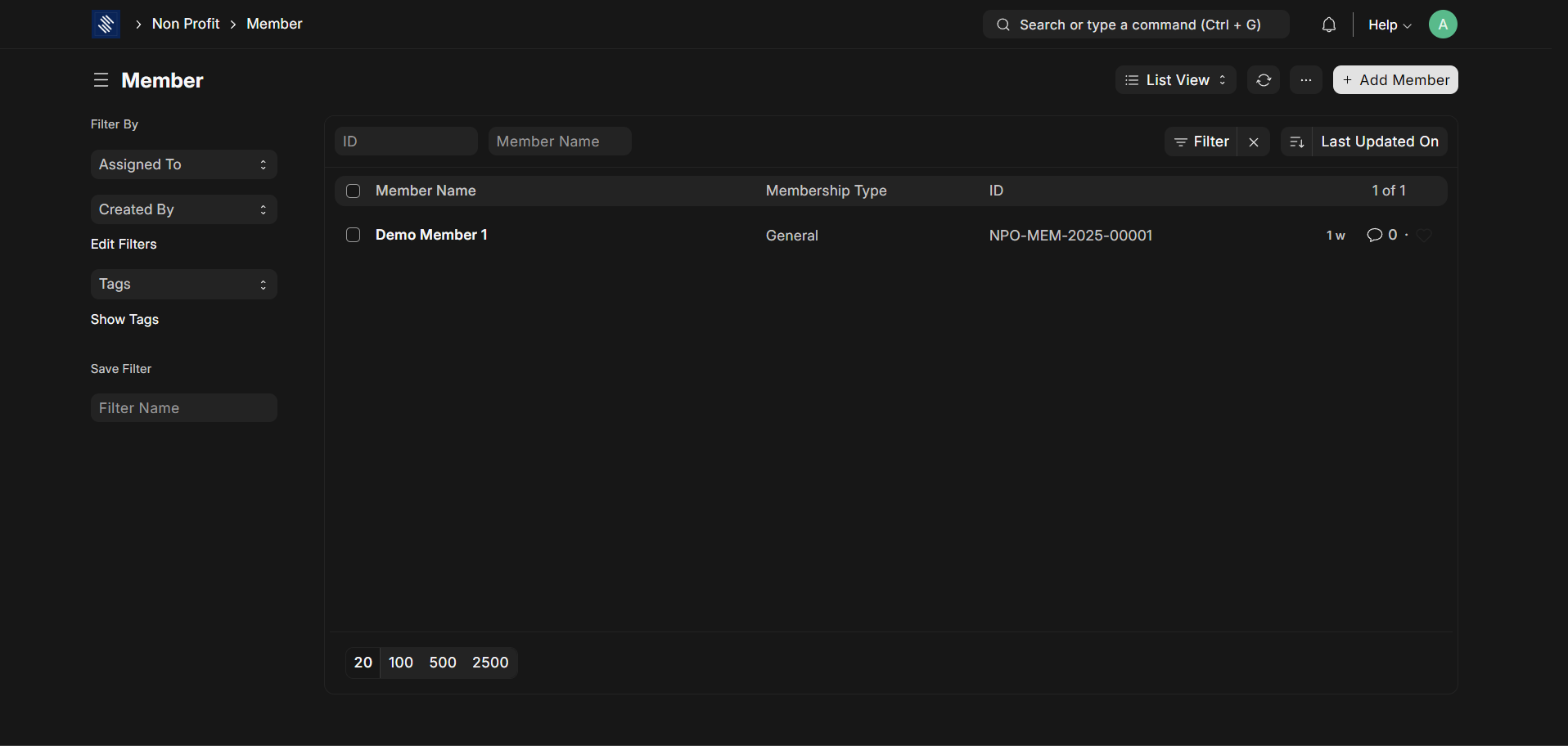
Task: Click the Frappe logo
Action: point(106,24)
